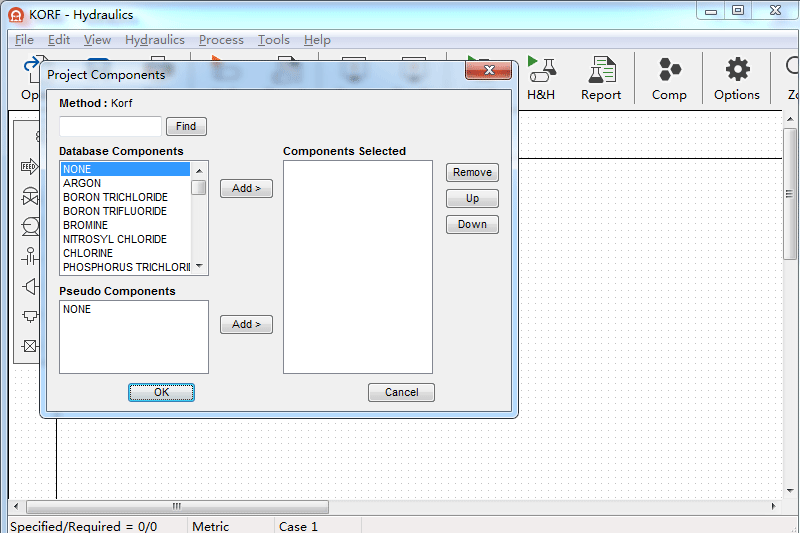This screenshot has width=800, height=533.
Task: Confirm the dialog with OK
Action: [x=161, y=392]
